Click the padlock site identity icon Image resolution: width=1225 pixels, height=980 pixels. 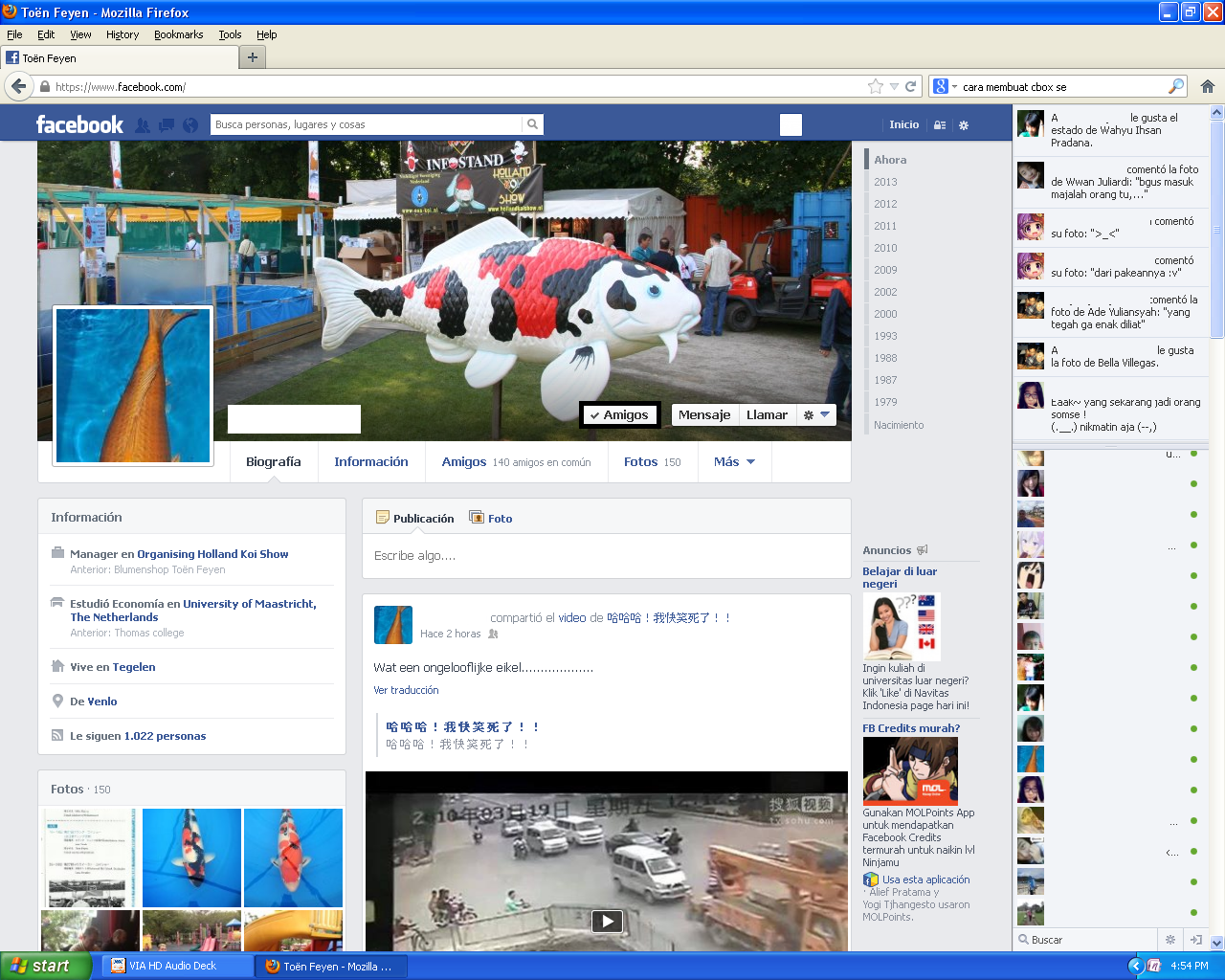pyautogui.click(x=44, y=87)
